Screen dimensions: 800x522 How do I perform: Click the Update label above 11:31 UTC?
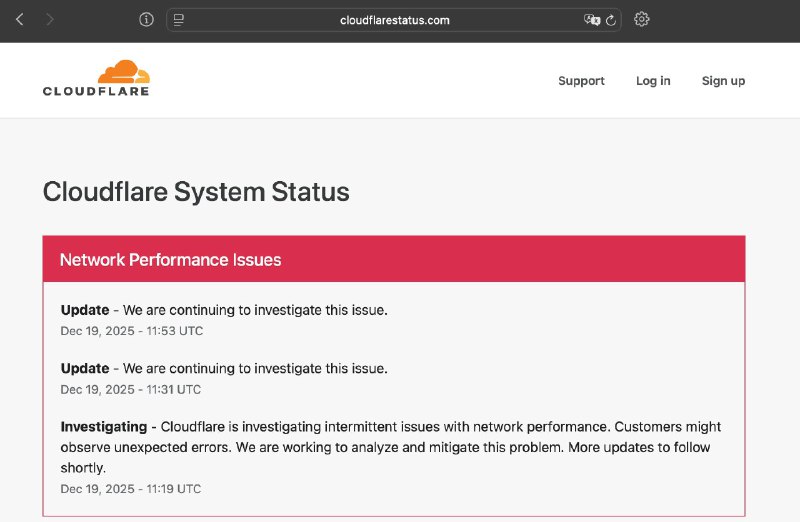click(85, 368)
